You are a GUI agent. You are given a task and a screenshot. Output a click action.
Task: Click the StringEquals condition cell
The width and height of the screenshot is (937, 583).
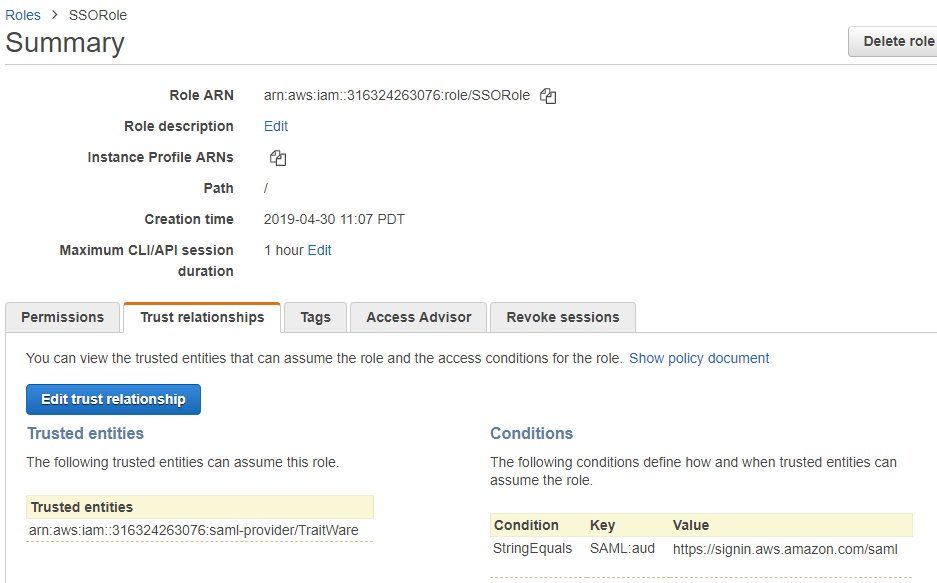[532, 548]
